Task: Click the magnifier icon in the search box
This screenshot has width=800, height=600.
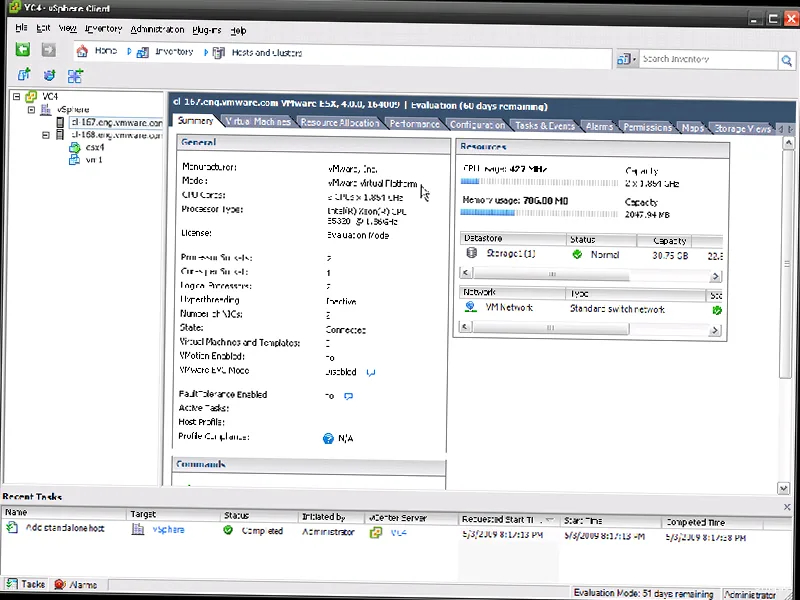Action: 787,60
